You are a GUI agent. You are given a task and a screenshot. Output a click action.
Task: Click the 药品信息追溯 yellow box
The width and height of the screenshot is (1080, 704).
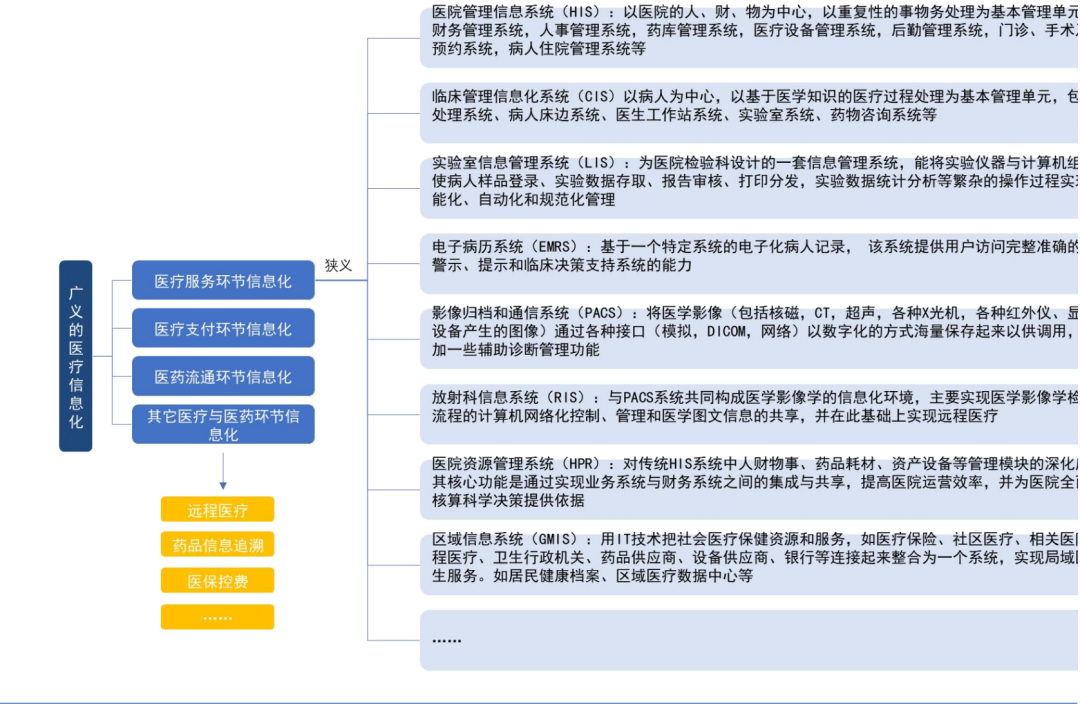pos(216,545)
